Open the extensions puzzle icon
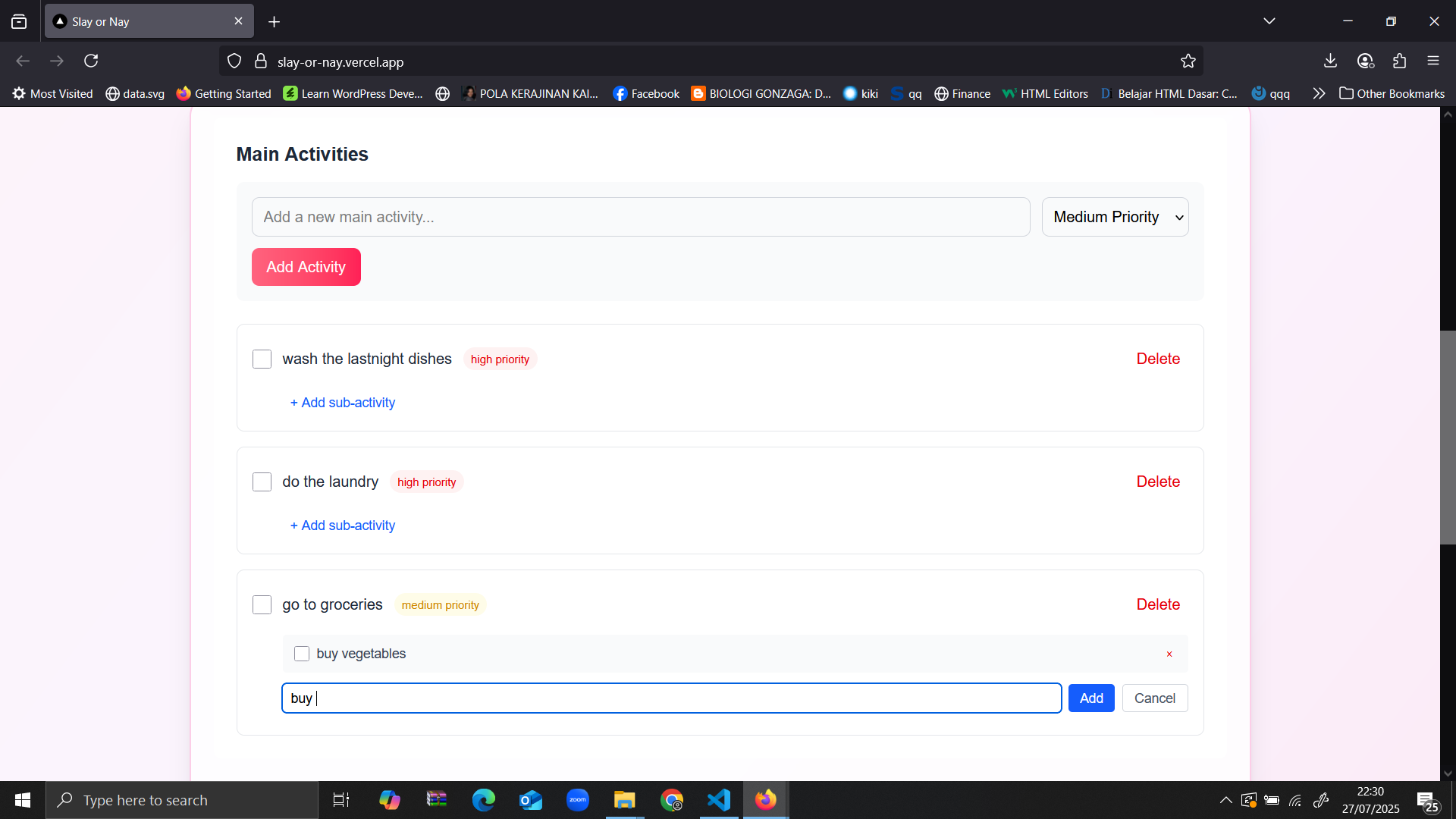 [x=1399, y=61]
